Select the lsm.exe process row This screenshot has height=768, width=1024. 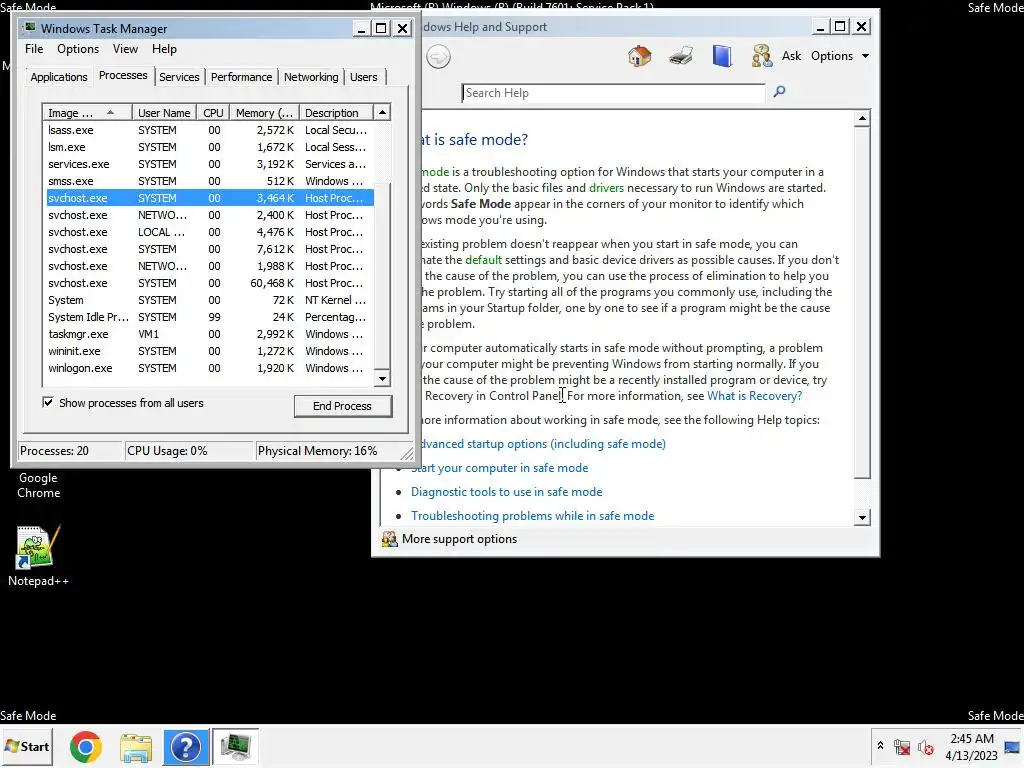[209, 148]
